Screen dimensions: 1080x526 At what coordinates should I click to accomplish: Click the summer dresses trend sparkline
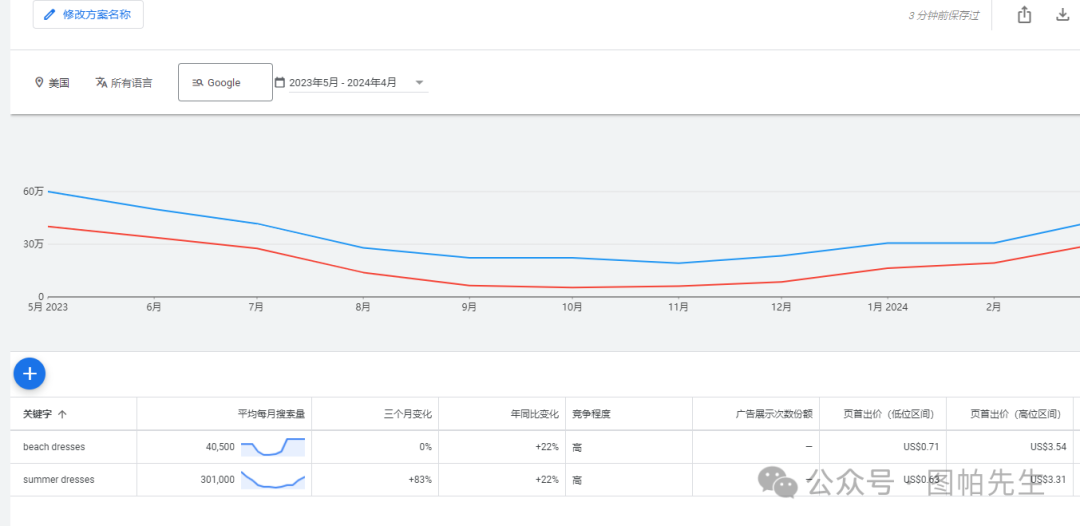point(272,480)
